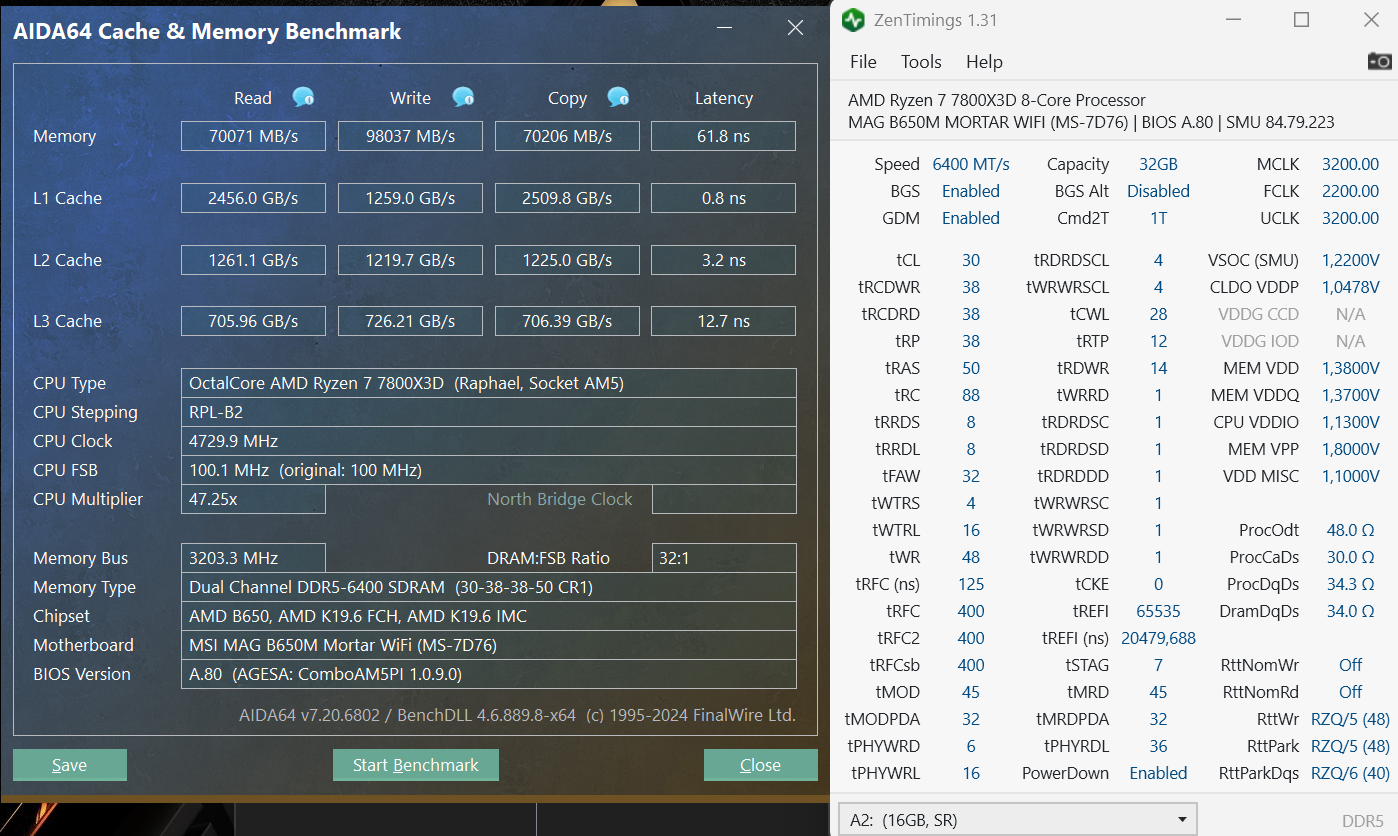The width and height of the screenshot is (1398, 836).
Task: Close the ZenTimings window
Action: click(x=1371, y=20)
